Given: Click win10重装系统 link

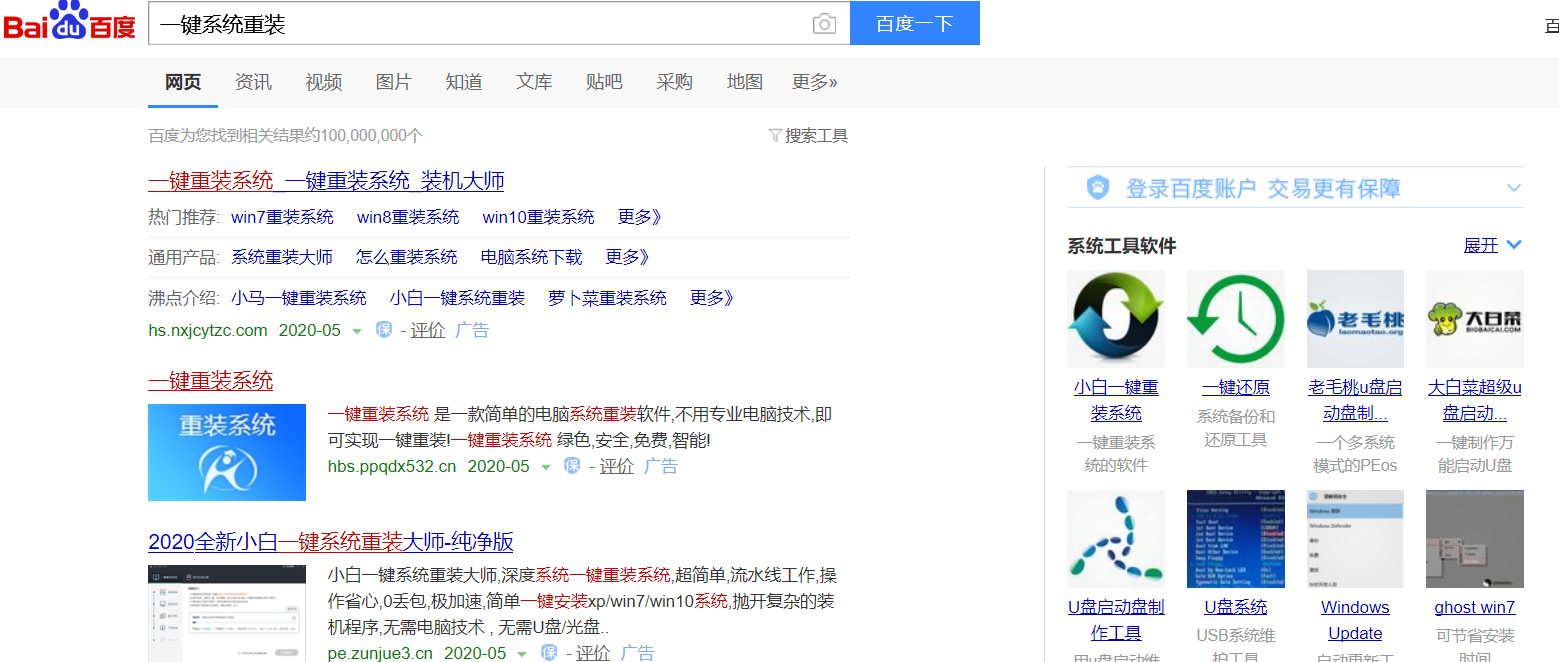Looking at the screenshot, I should [538, 217].
